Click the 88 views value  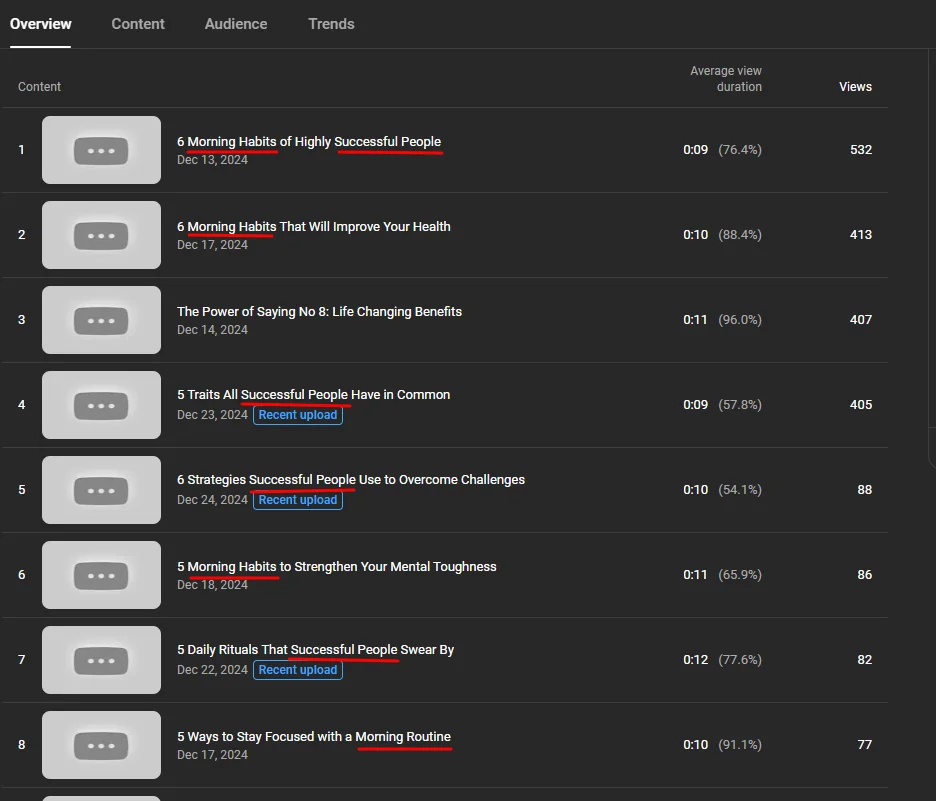pos(864,490)
